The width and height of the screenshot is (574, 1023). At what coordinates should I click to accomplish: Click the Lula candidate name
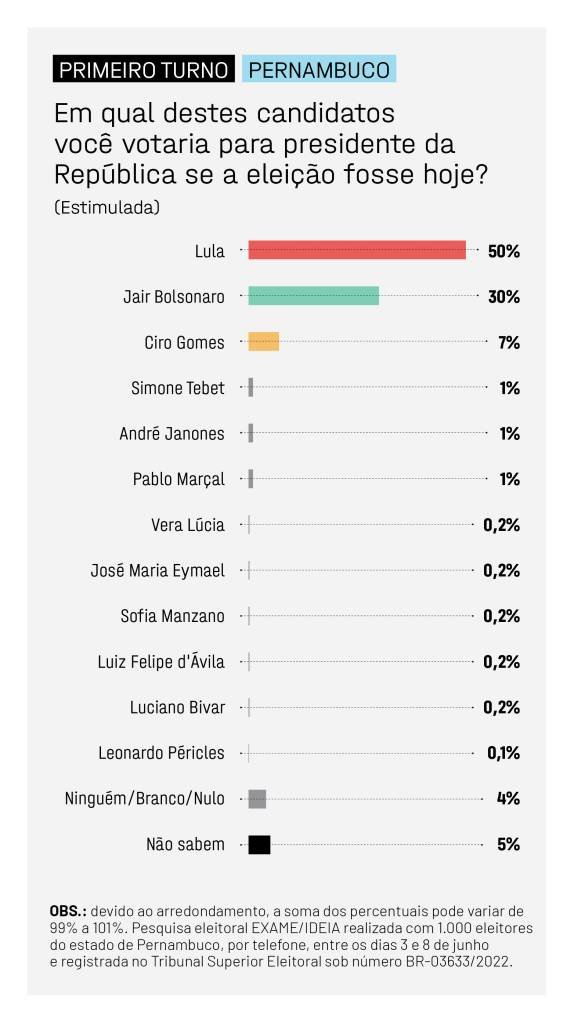(x=209, y=251)
